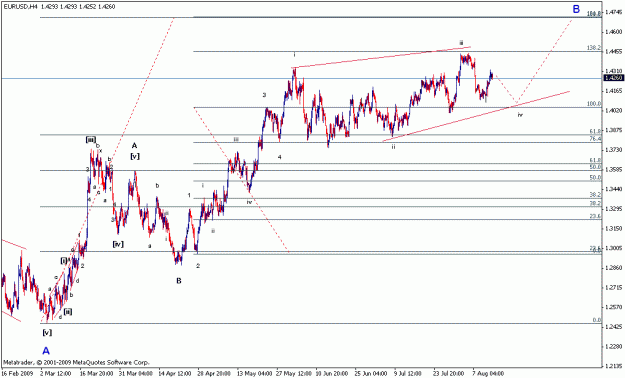The width and height of the screenshot is (625, 378).
Task: Click the 13 May 04:00 date label
Action: click(254, 374)
